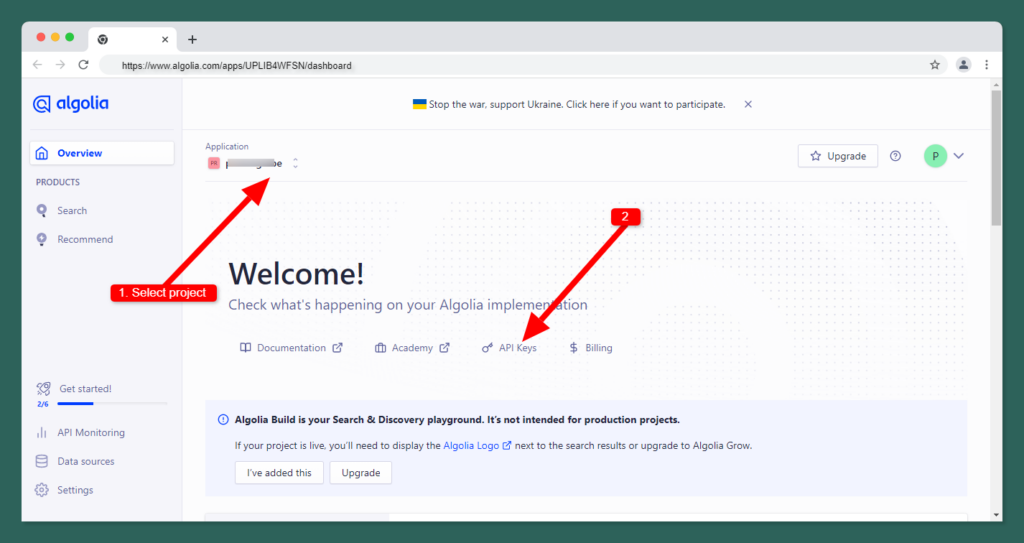Screen dimensions: 1024x543
Task: Open the help question mark icon
Action: tap(895, 156)
